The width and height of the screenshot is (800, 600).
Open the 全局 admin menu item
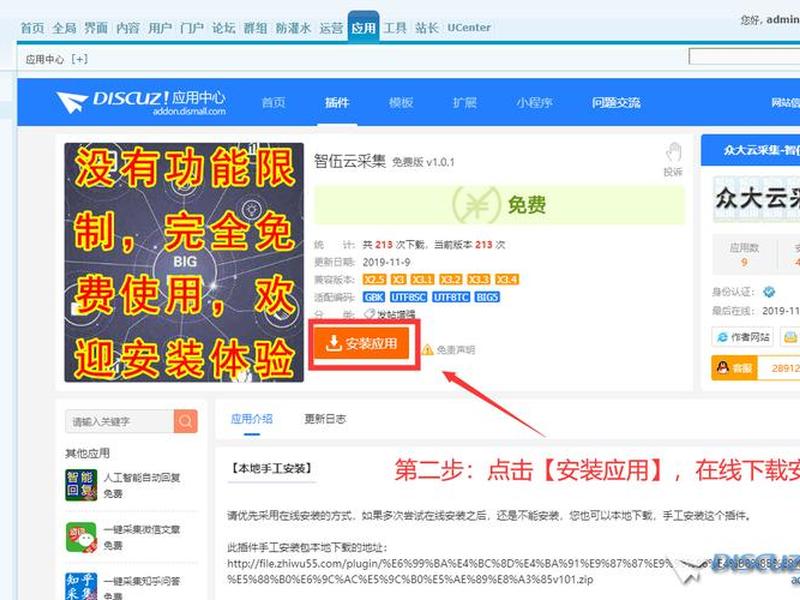64,28
